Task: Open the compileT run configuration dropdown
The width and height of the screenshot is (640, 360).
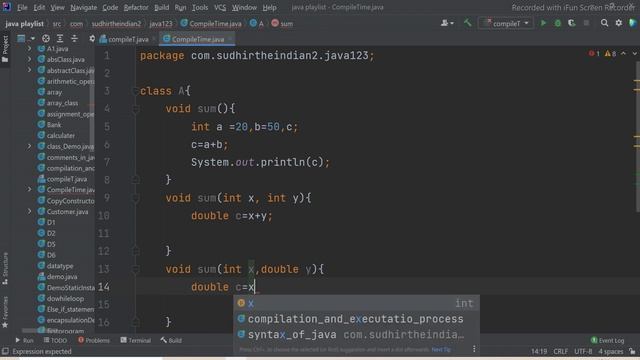Action: point(505,23)
